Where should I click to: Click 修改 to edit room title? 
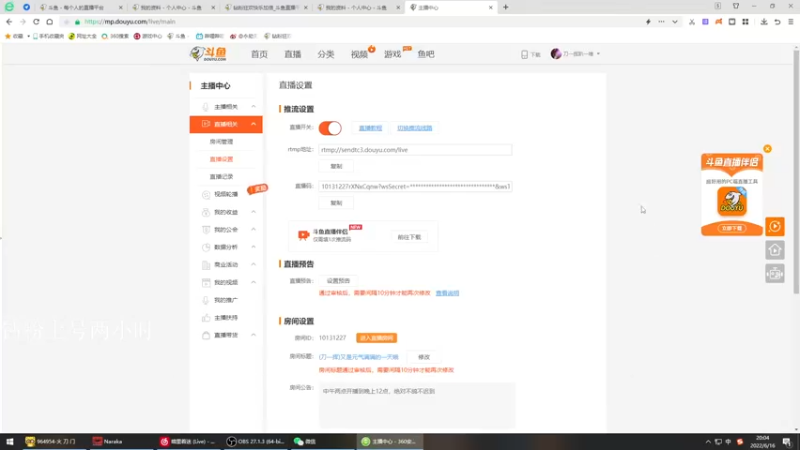[423, 357]
